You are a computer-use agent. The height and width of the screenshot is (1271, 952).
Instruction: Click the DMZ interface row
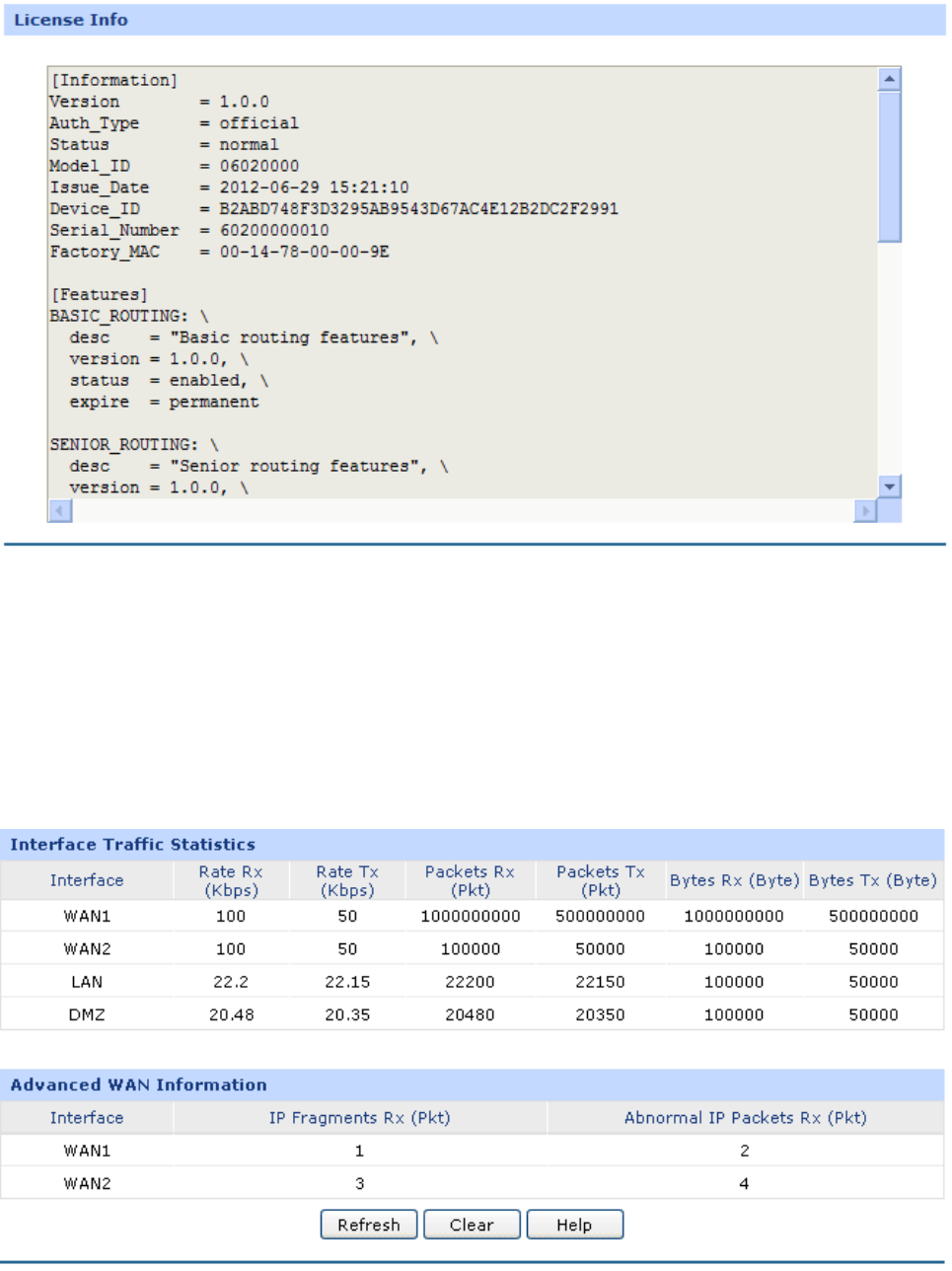472,1014
